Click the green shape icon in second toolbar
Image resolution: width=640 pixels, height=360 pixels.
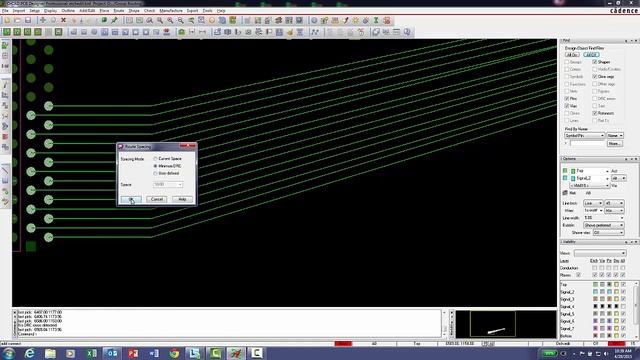(x=181, y=31)
